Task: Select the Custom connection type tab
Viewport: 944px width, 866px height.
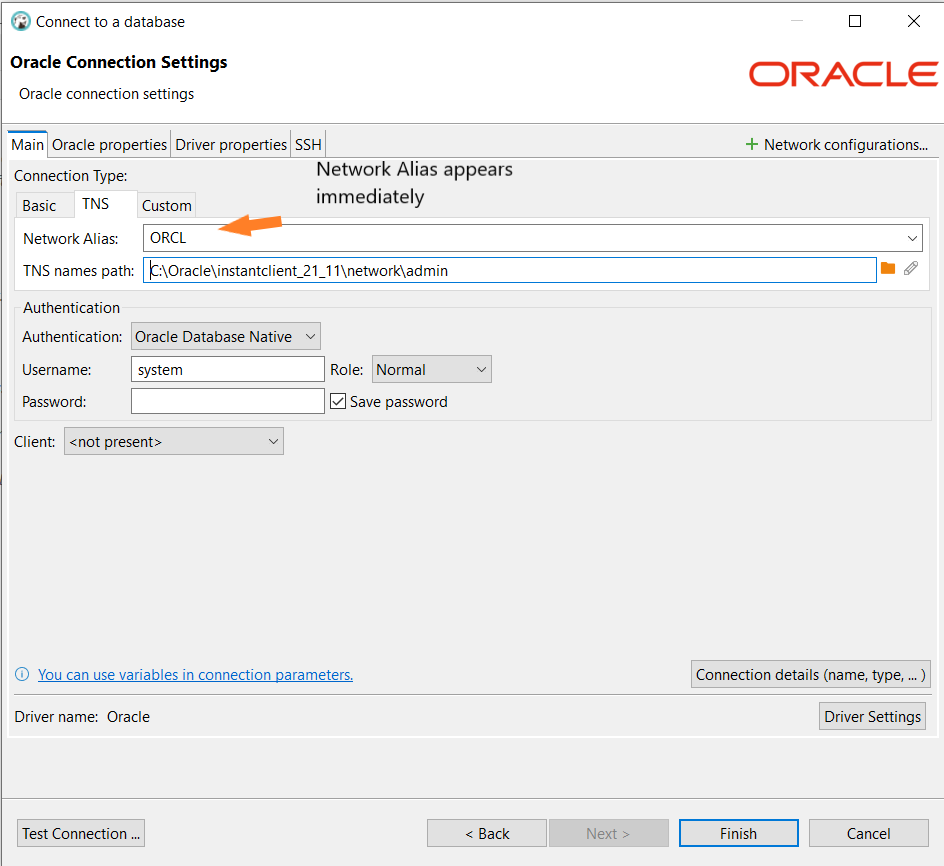Action: (167, 206)
